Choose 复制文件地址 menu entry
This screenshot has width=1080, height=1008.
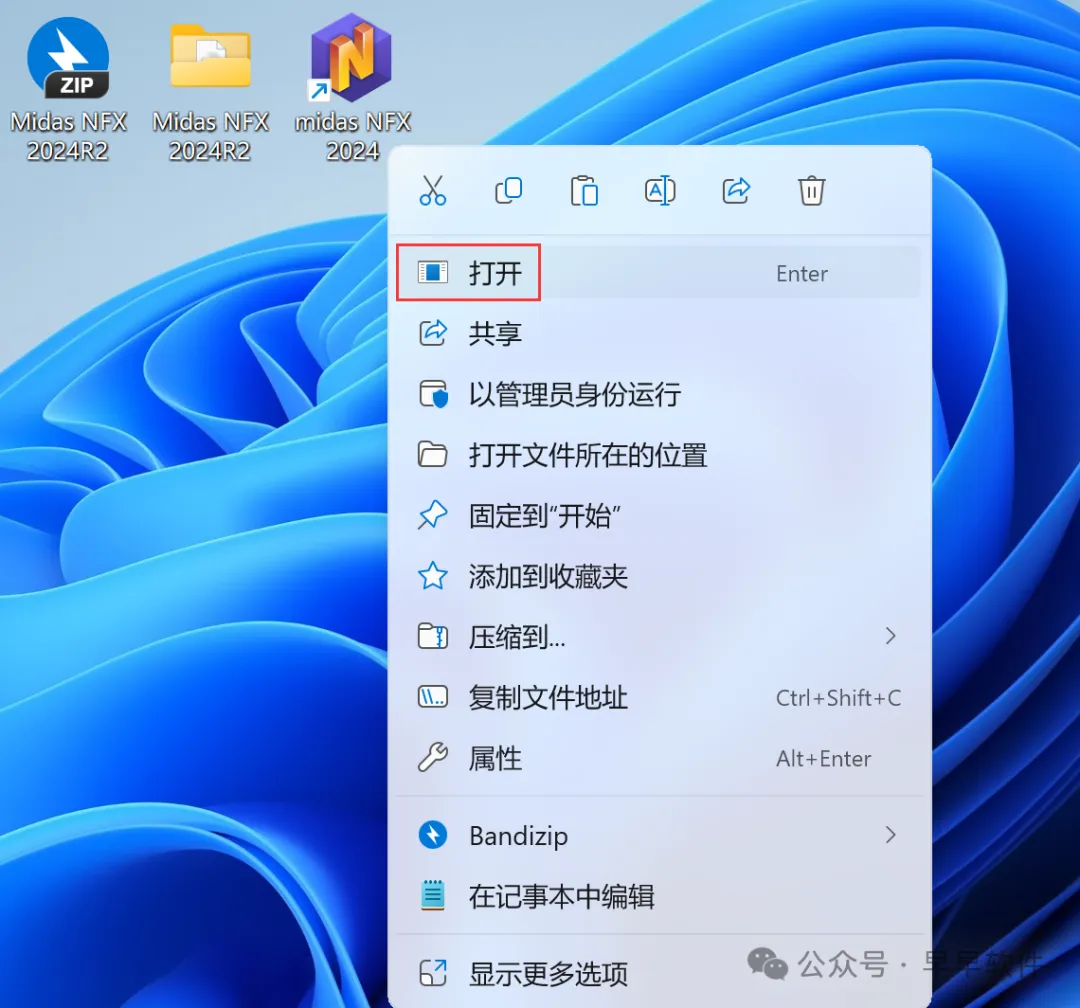click(658, 697)
